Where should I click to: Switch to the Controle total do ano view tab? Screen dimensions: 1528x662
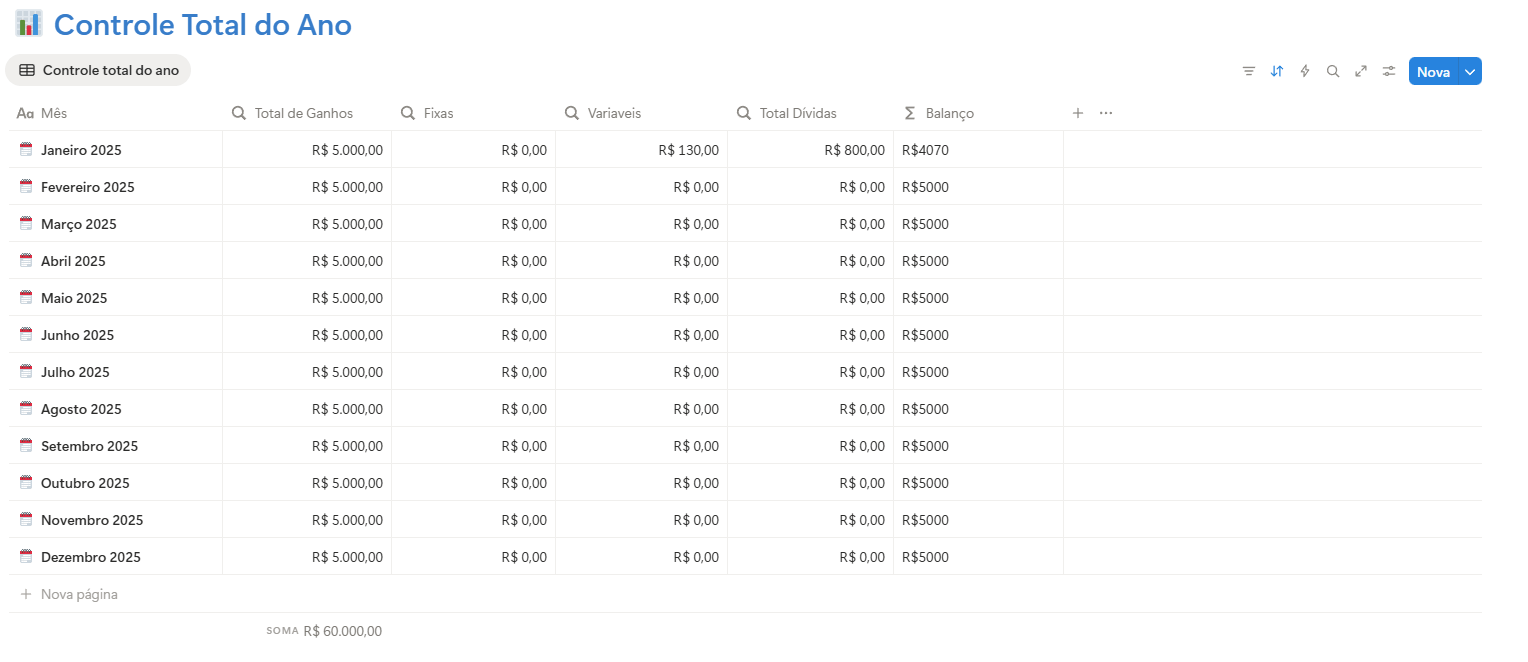98,70
